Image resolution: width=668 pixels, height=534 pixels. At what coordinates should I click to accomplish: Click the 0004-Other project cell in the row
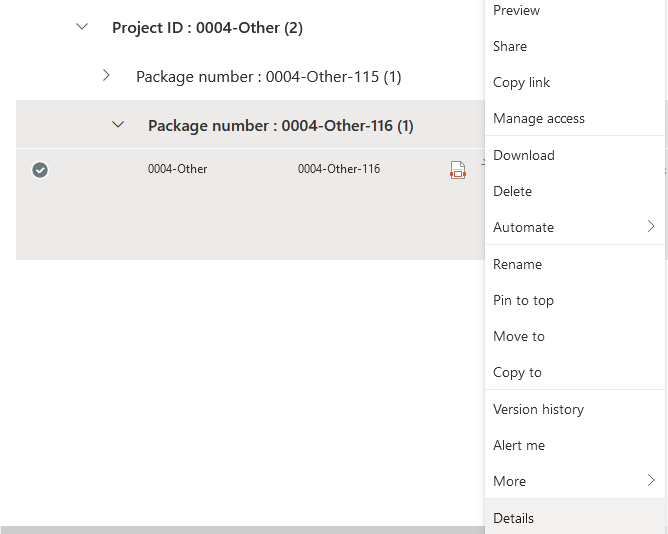[178, 169]
